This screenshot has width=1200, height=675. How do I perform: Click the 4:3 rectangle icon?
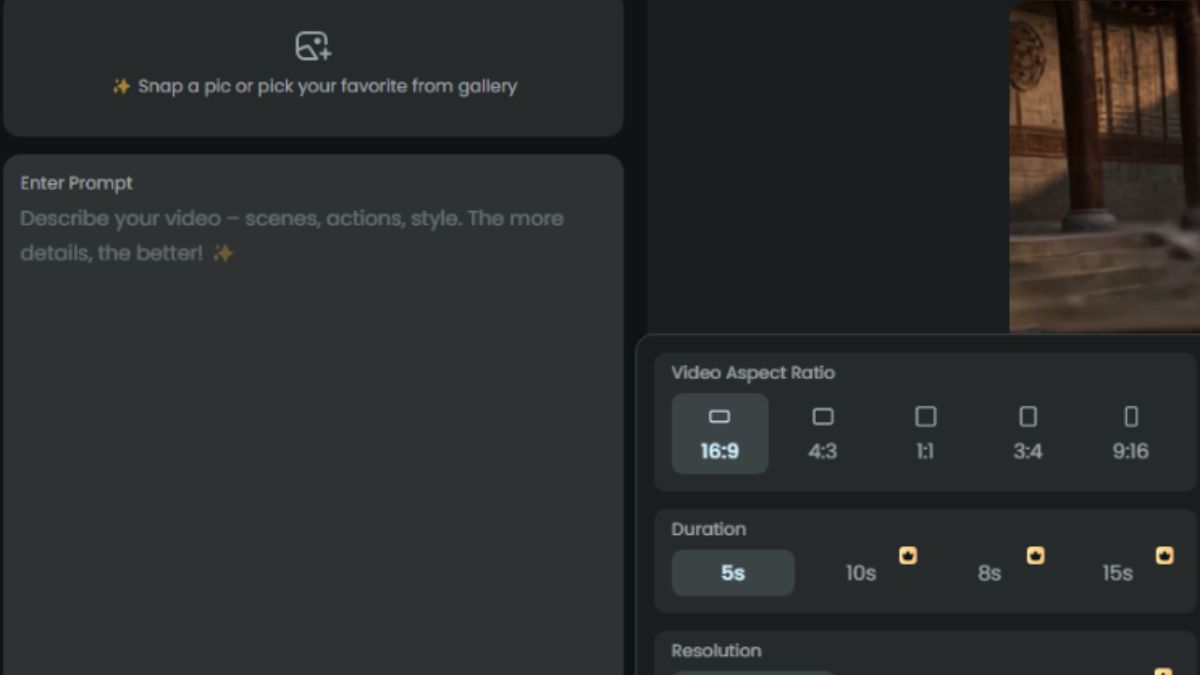[823, 416]
